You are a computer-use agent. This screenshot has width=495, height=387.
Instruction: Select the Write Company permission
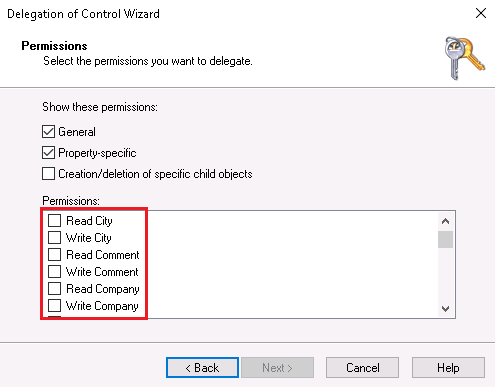(54, 305)
